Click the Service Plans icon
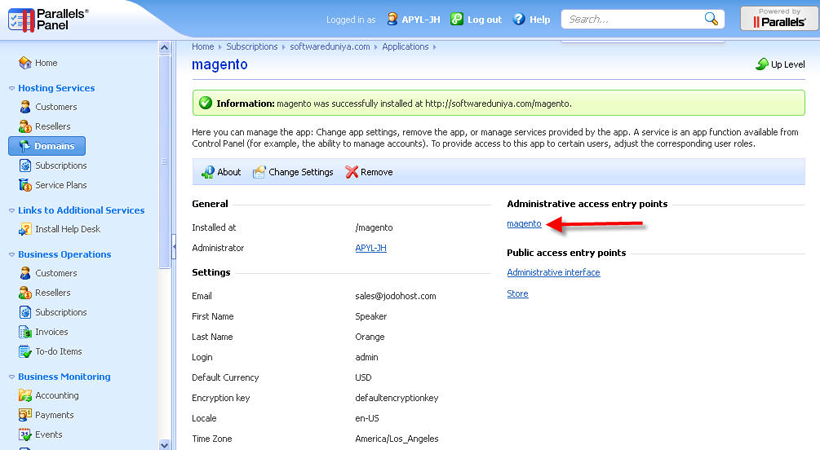Image resolution: width=820 pixels, height=450 pixels. pyautogui.click(x=25, y=185)
